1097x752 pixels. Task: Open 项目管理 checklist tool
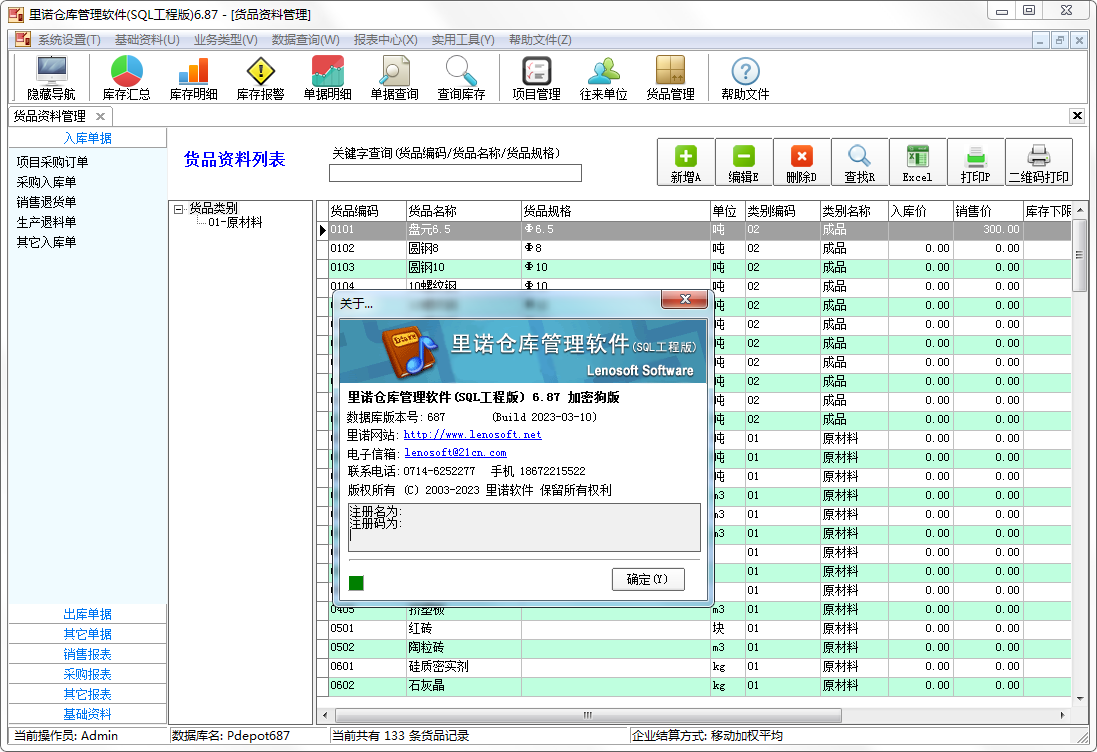pos(537,78)
